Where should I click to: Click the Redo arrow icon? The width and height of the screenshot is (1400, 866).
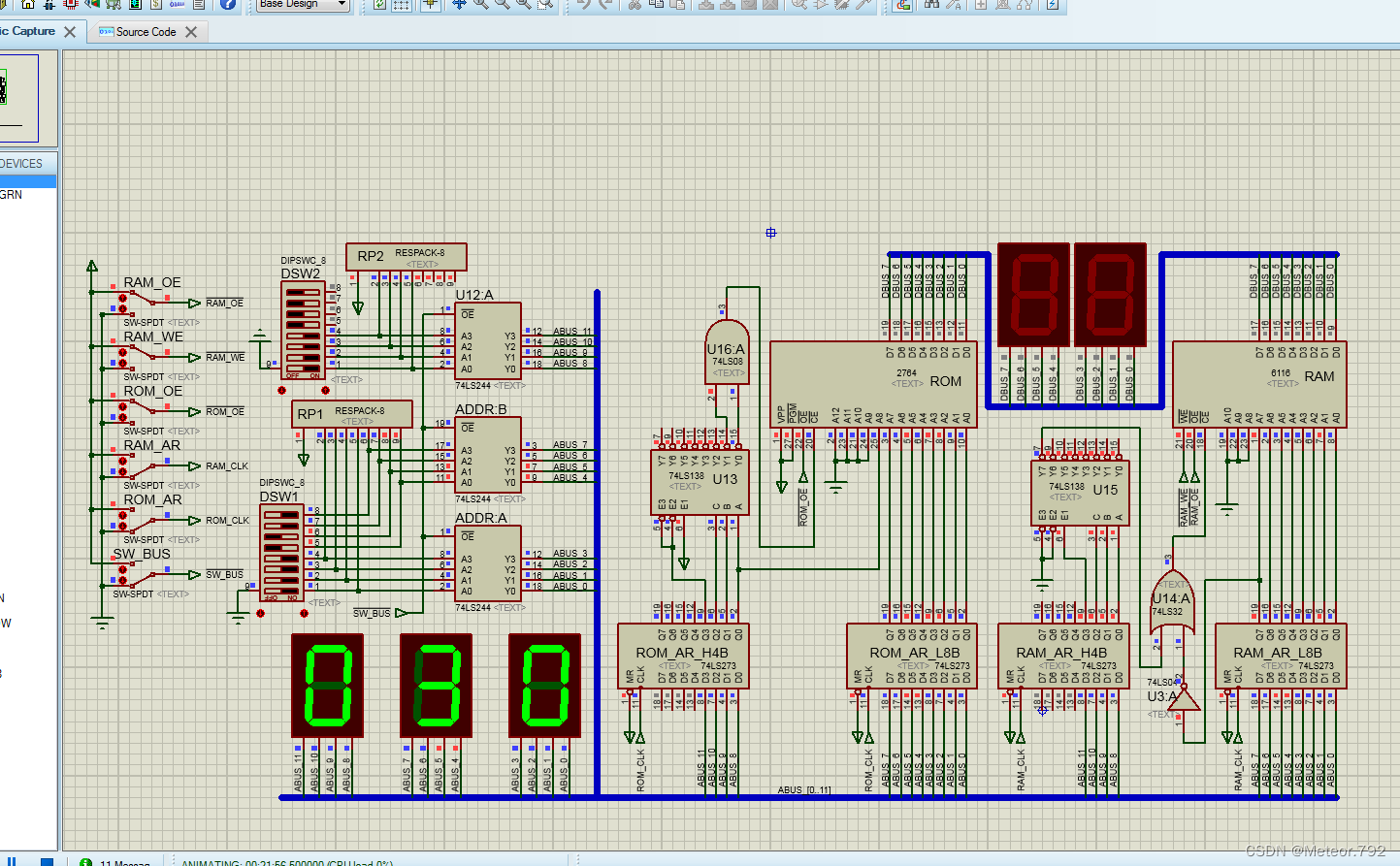click(x=605, y=4)
